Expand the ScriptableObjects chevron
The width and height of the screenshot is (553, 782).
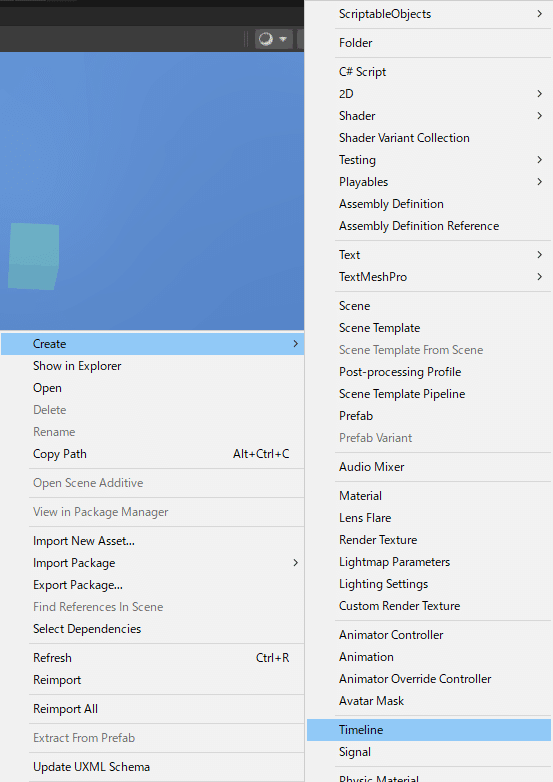pyautogui.click(x=540, y=14)
